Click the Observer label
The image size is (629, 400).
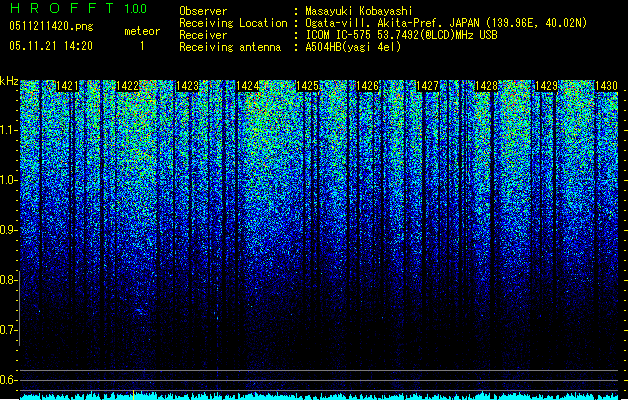point(203,11)
